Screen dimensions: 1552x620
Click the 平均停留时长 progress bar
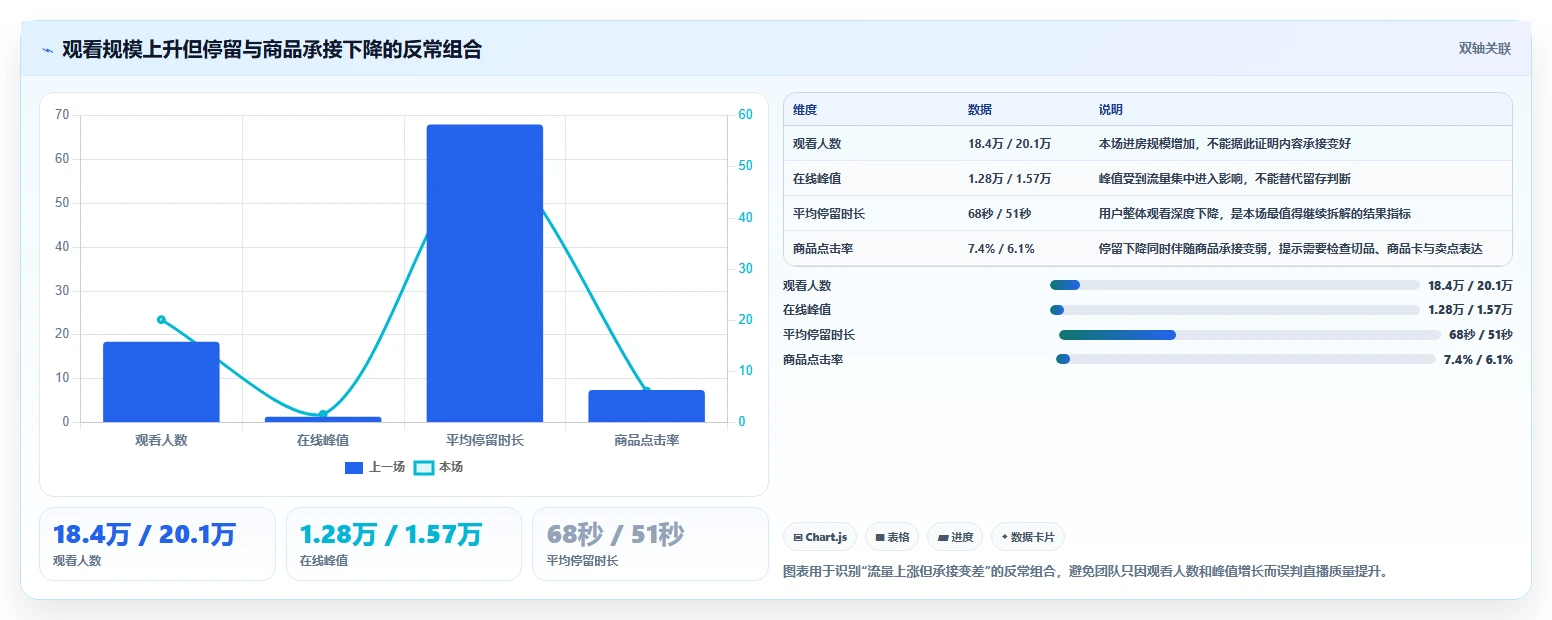pyautogui.click(x=1249, y=335)
